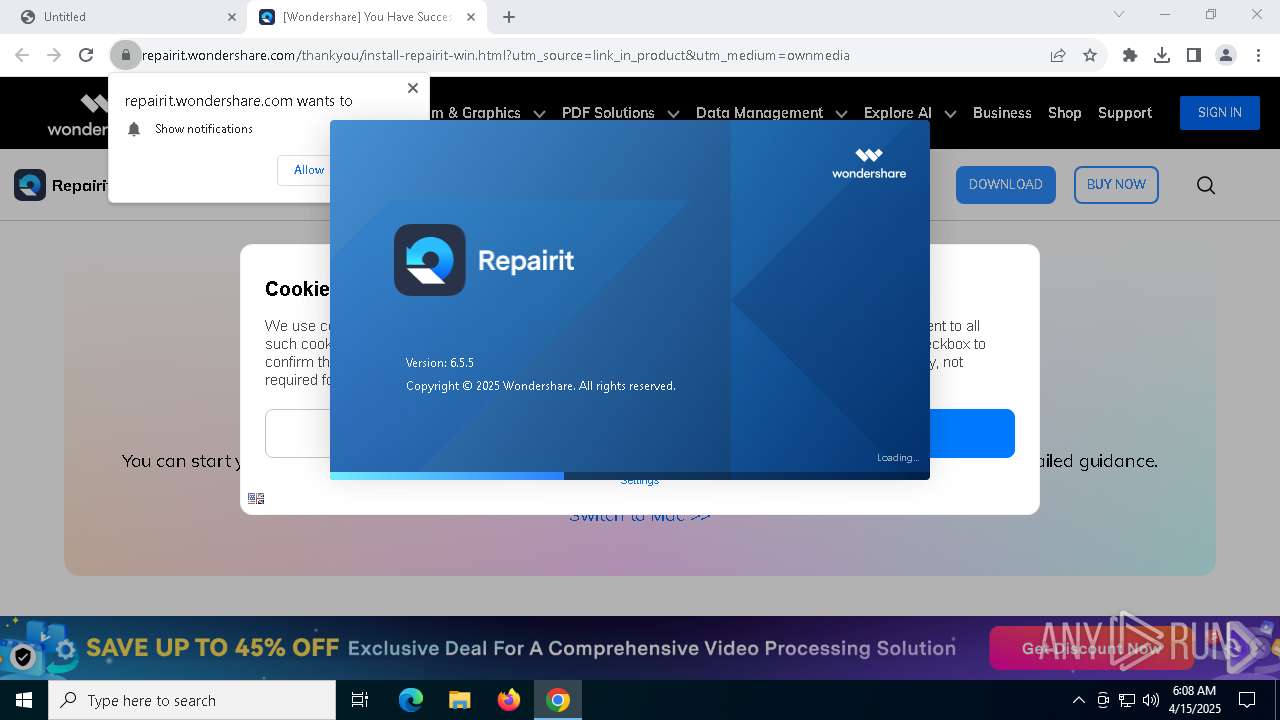Expand the Explore AI menu

click(909, 113)
